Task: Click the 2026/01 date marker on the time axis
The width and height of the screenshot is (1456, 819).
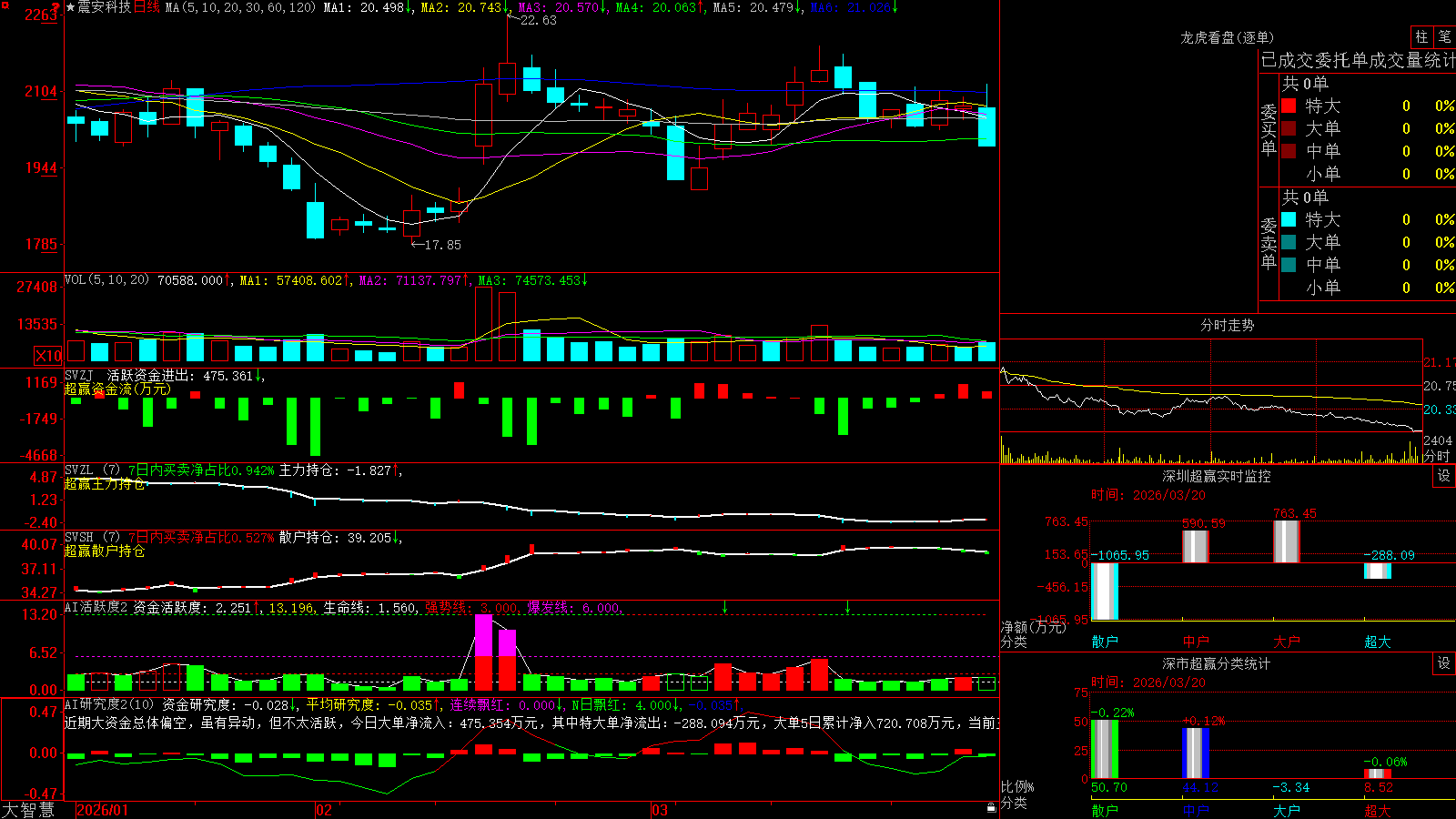Action: [103, 810]
